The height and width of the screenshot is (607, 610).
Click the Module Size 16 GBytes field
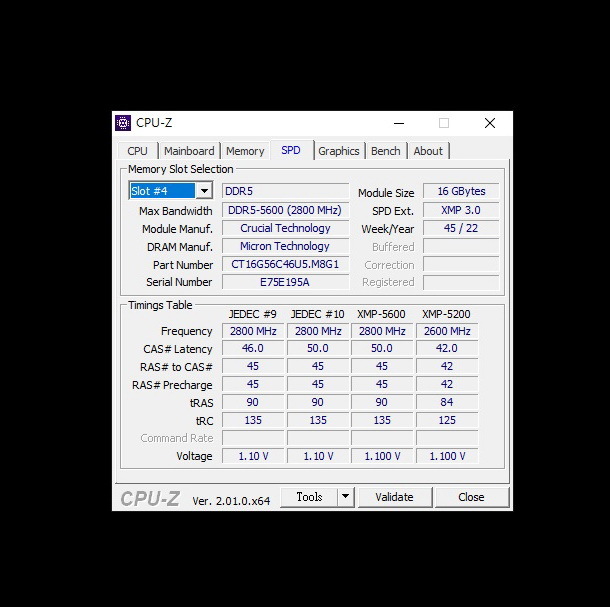[460, 192]
